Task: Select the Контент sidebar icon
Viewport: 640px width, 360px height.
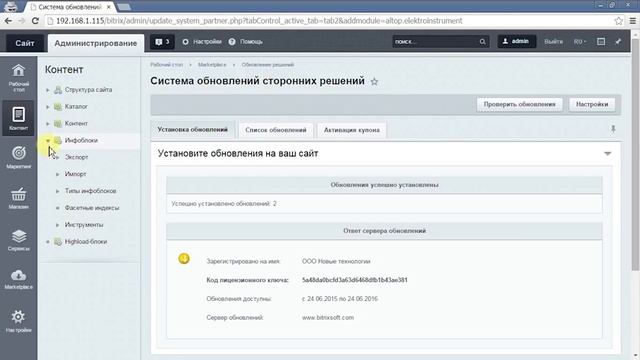Action: click(x=18, y=118)
